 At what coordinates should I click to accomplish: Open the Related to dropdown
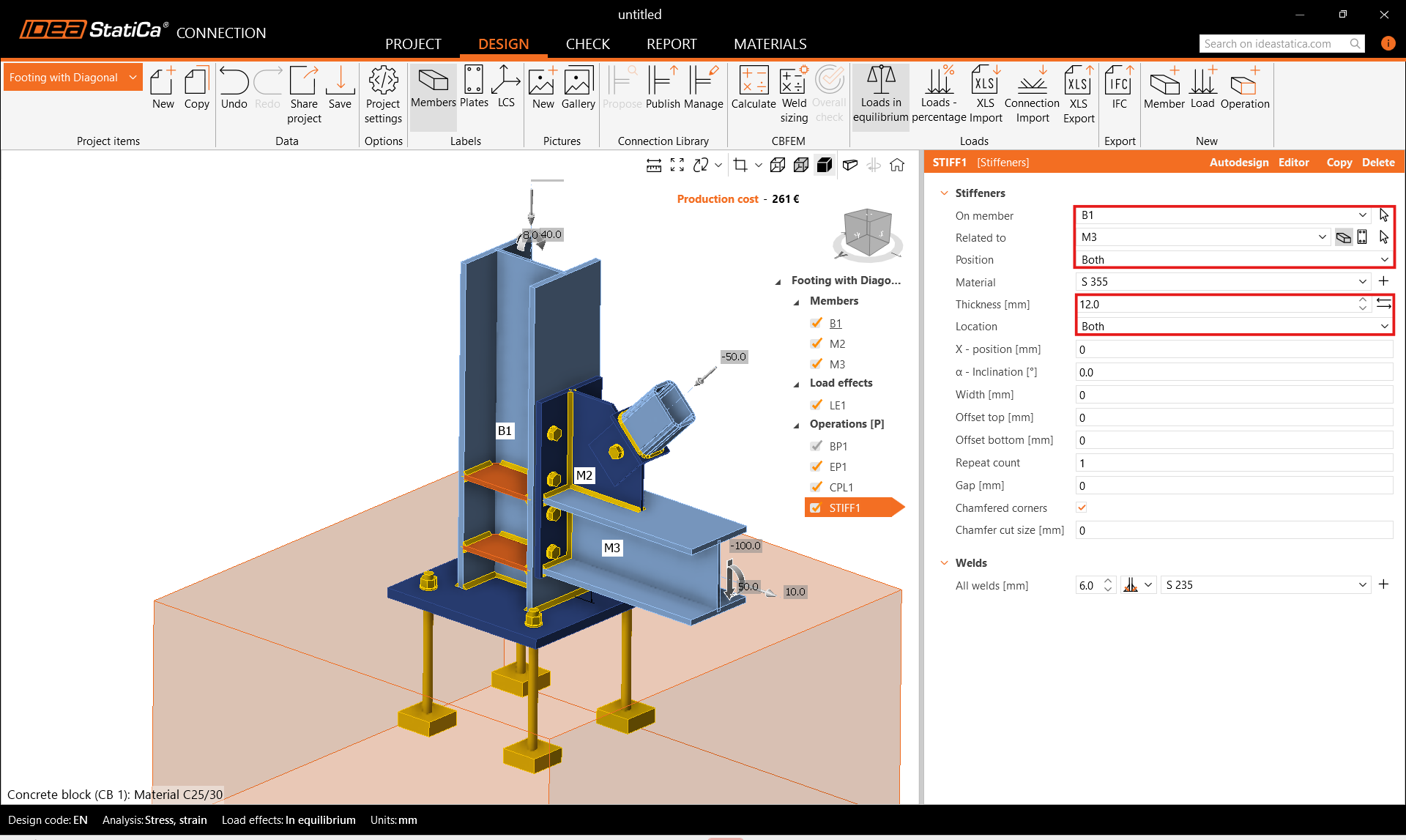(1202, 237)
